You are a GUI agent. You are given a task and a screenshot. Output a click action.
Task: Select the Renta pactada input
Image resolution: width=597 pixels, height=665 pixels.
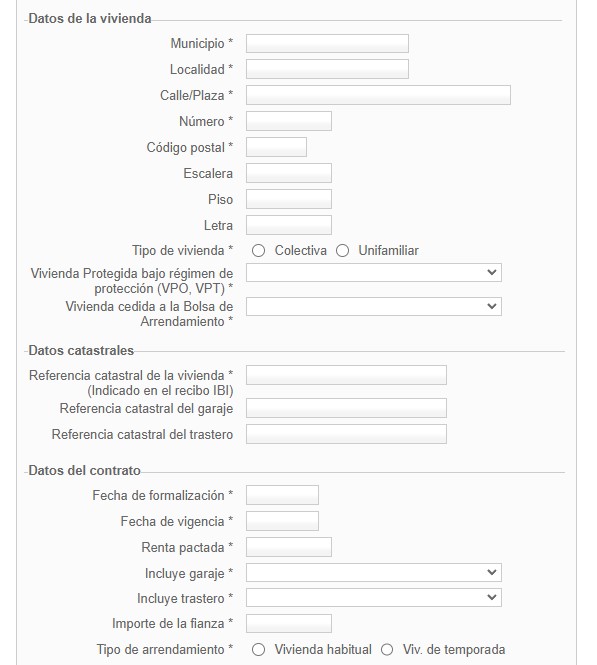289,547
